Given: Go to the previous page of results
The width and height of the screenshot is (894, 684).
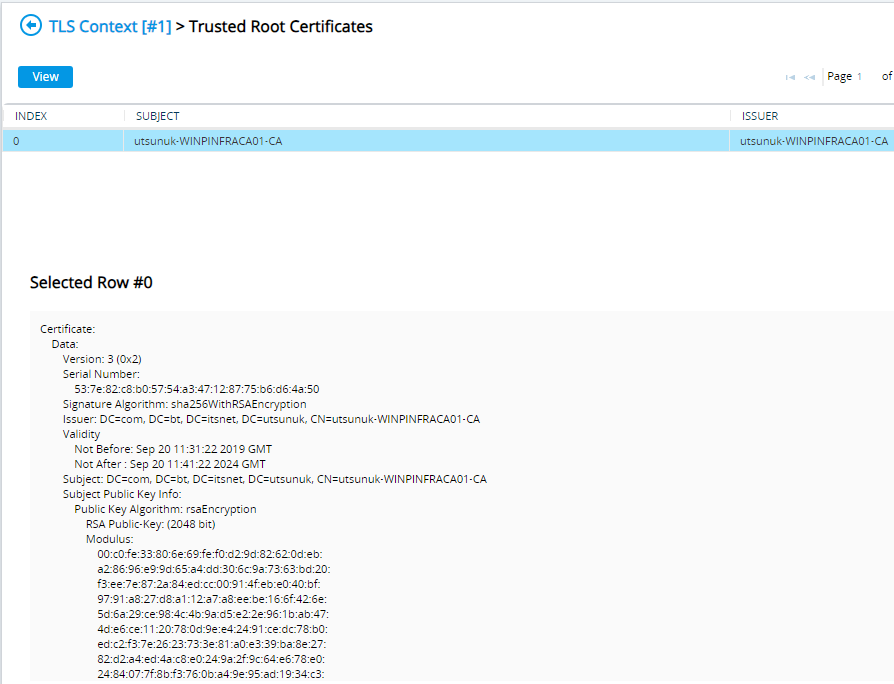Looking at the screenshot, I should (810, 77).
